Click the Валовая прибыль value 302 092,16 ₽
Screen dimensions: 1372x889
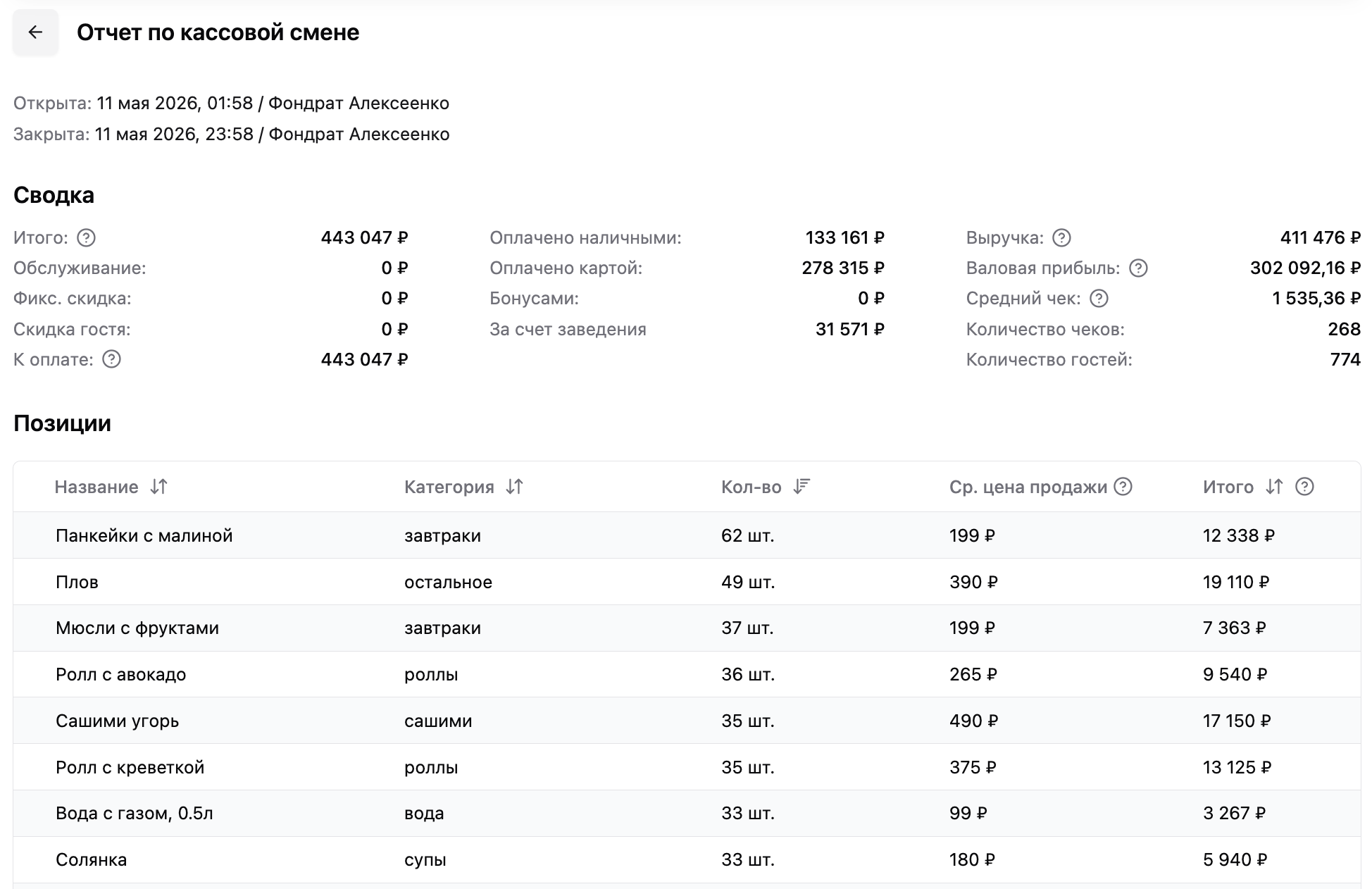coord(1306,268)
